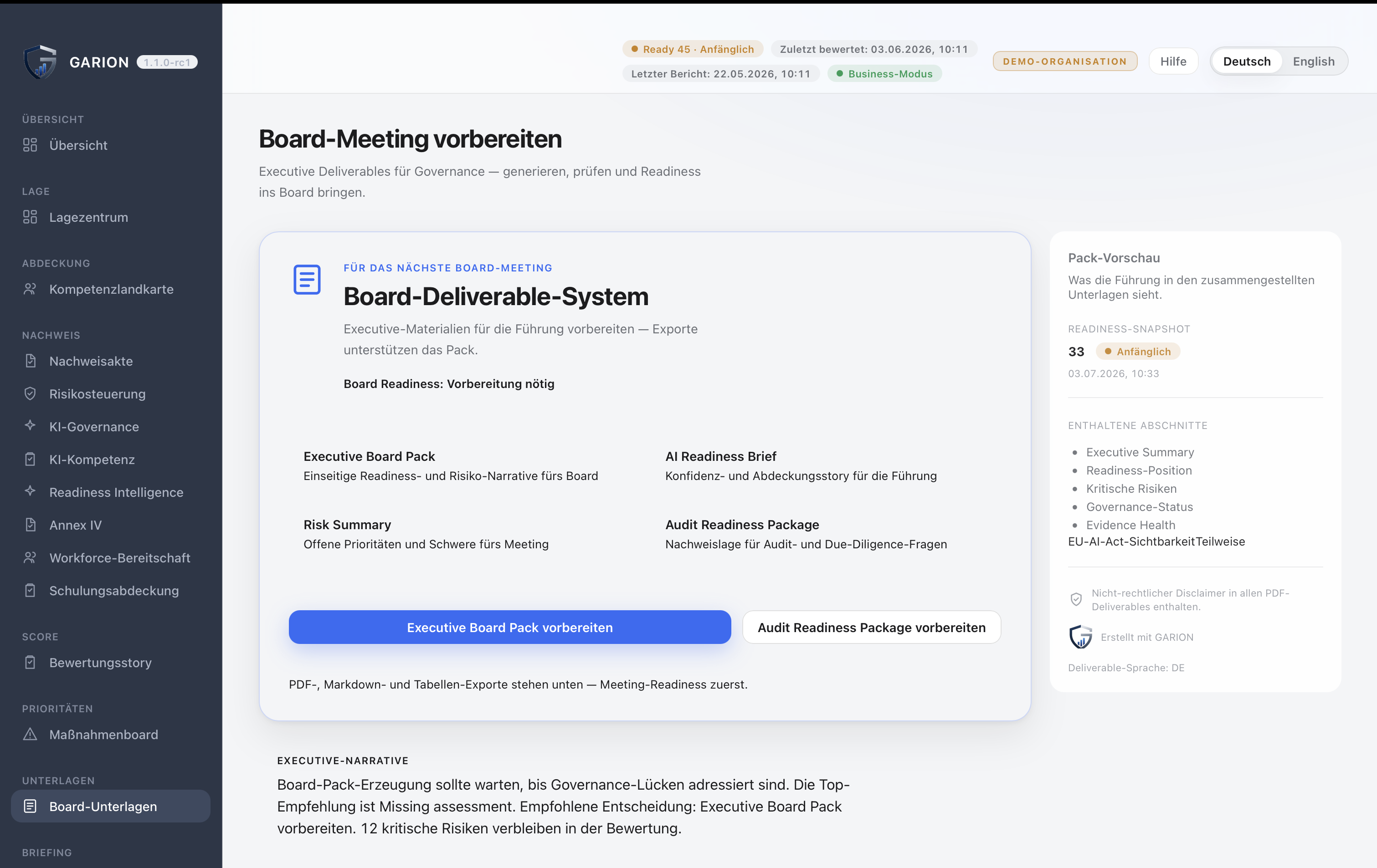Click the Schulungsabdeckung clipboard icon

[30, 590]
